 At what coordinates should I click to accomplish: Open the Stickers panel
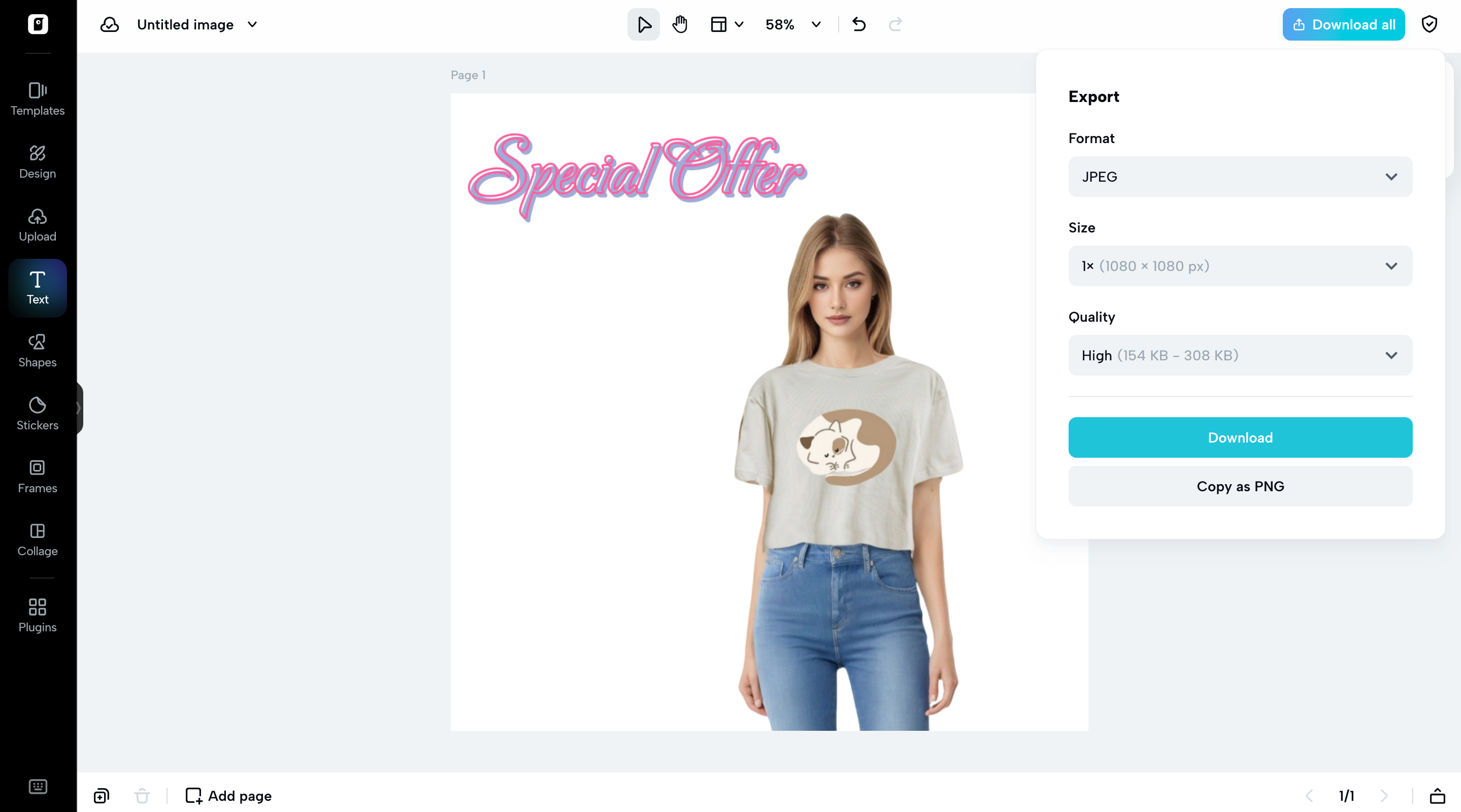38,414
